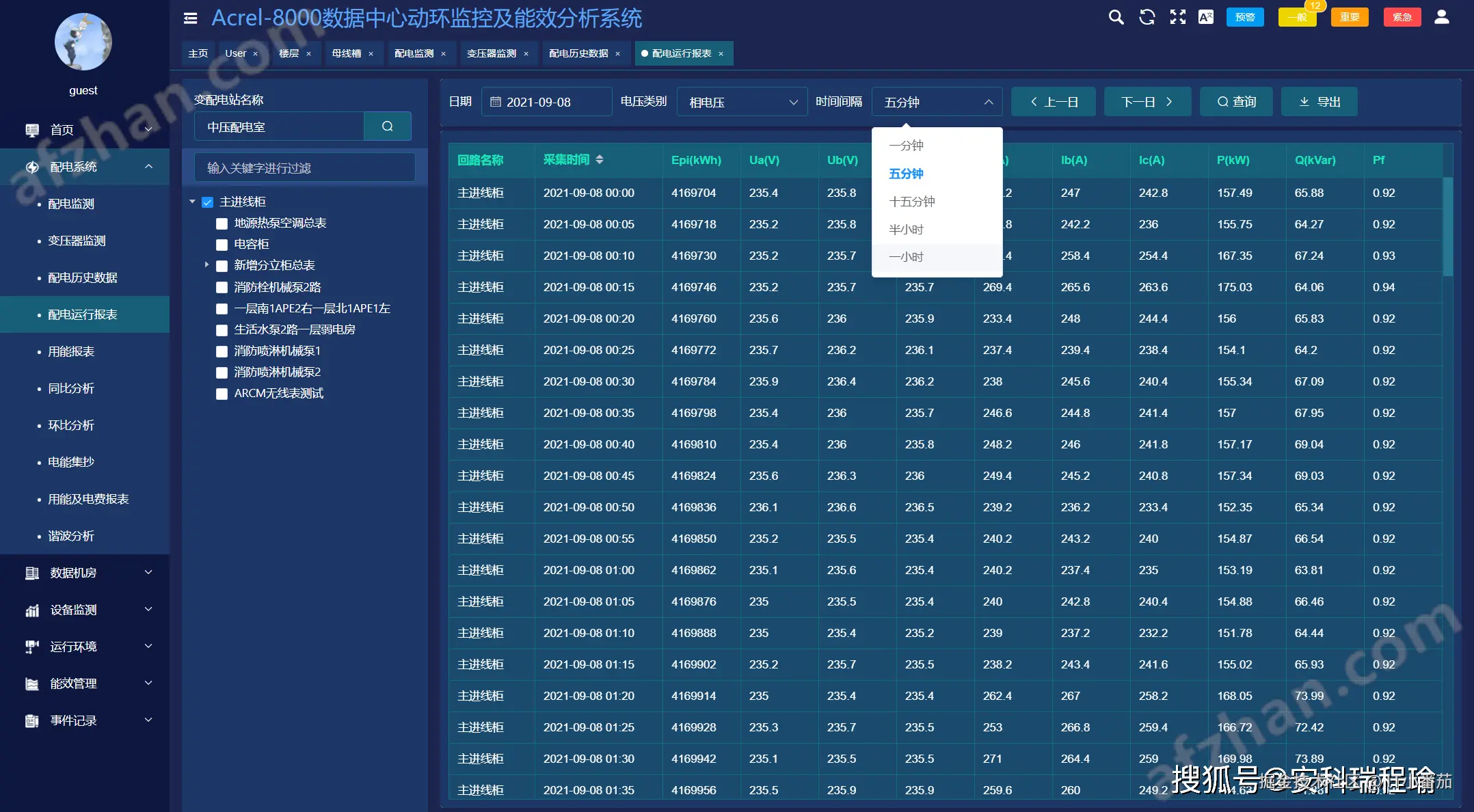The height and width of the screenshot is (812, 1474).
Task: Toggle fullscreen mode icon
Action: click(1177, 17)
